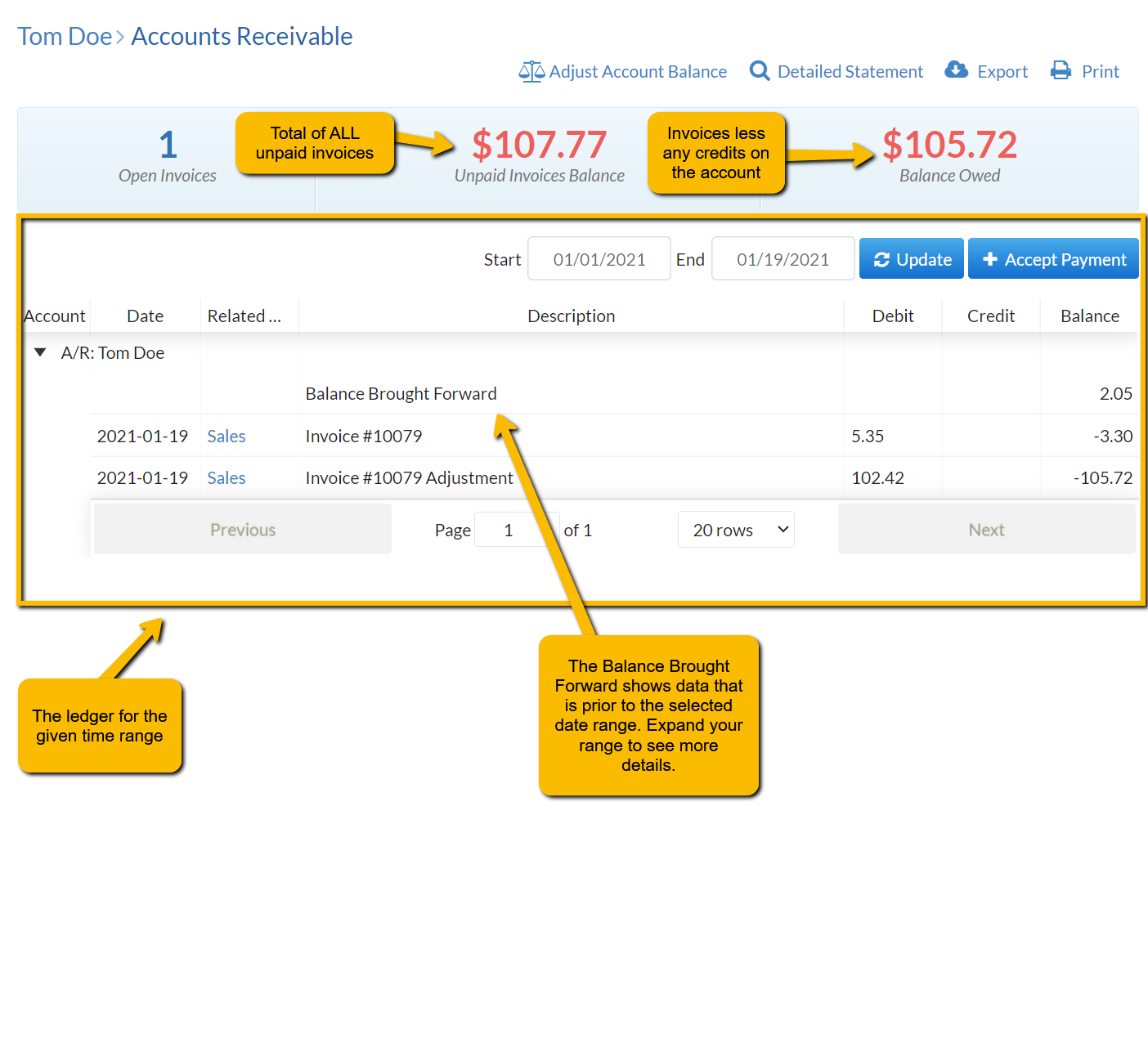Click the Account column header
Viewport: 1148px width, 1039px height.
pyautogui.click(x=55, y=316)
